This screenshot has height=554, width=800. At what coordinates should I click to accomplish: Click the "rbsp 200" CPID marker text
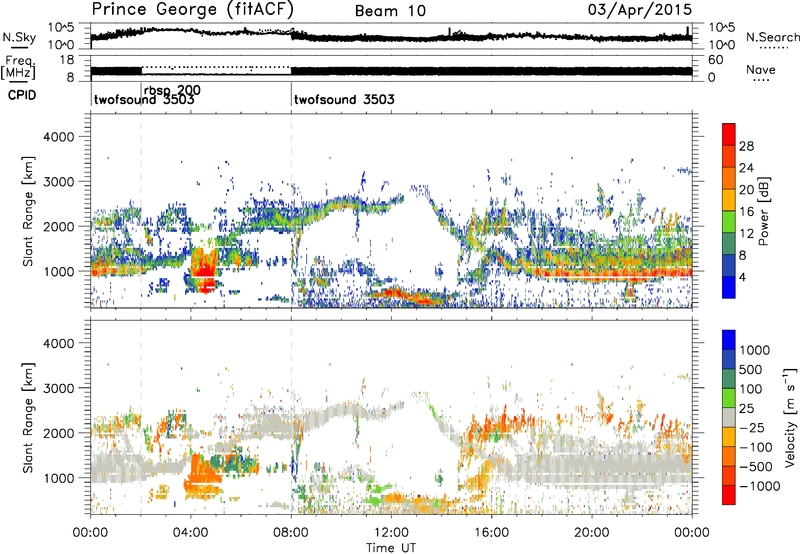(x=172, y=90)
